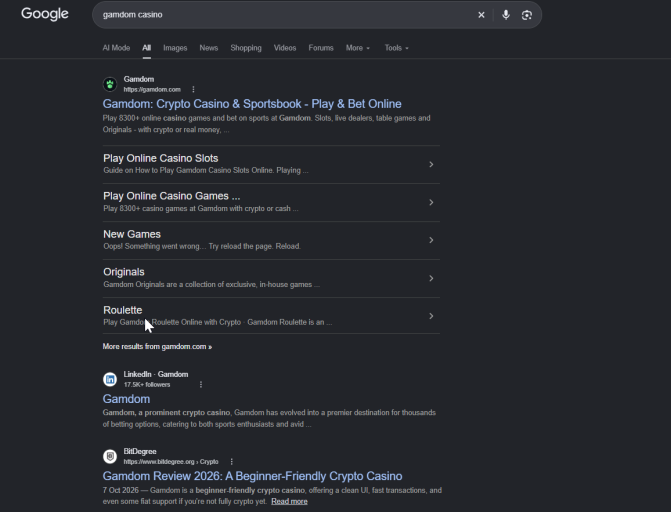This screenshot has width=671, height=512.
Task: Click the 'LinkedIn · Gamdom' source label
Action: [156, 374]
